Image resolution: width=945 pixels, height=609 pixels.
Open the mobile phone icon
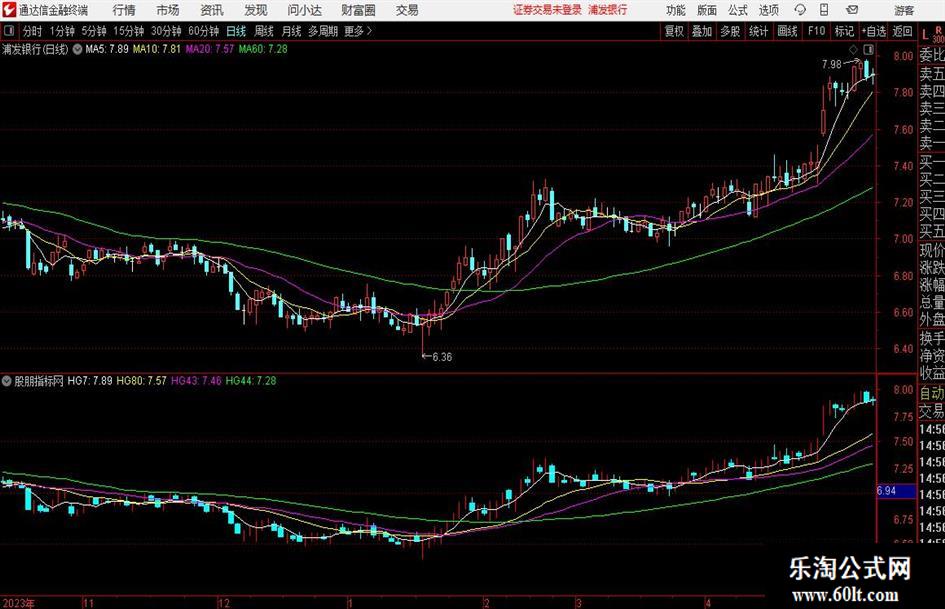(824, 10)
